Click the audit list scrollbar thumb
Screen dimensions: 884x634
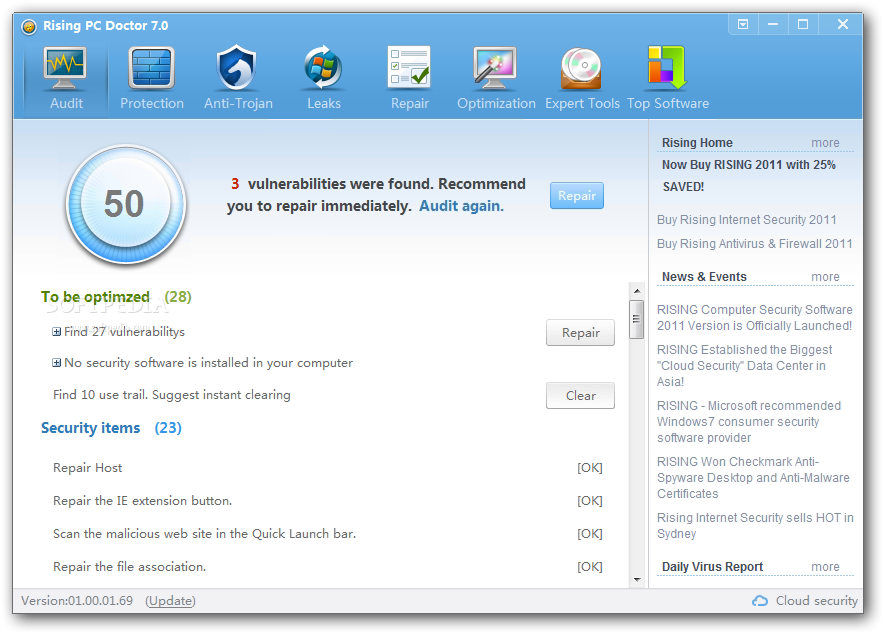tap(637, 319)
